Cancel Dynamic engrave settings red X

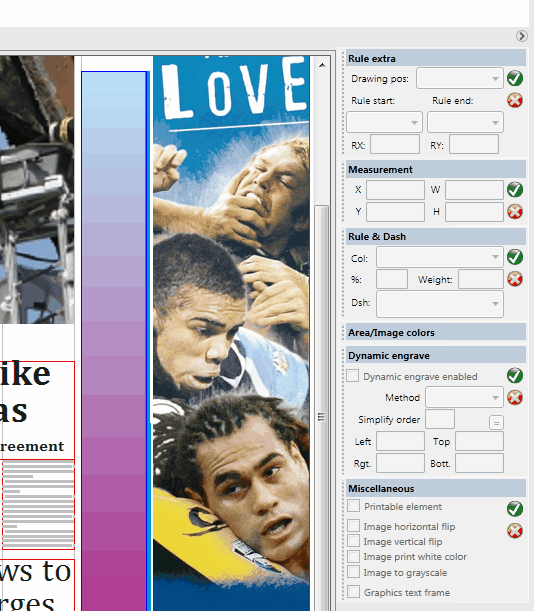coord(515,397)
